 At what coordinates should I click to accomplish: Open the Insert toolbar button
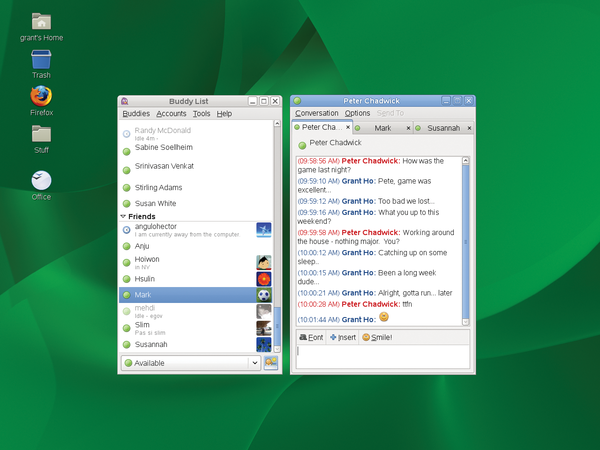coord(343,338)
